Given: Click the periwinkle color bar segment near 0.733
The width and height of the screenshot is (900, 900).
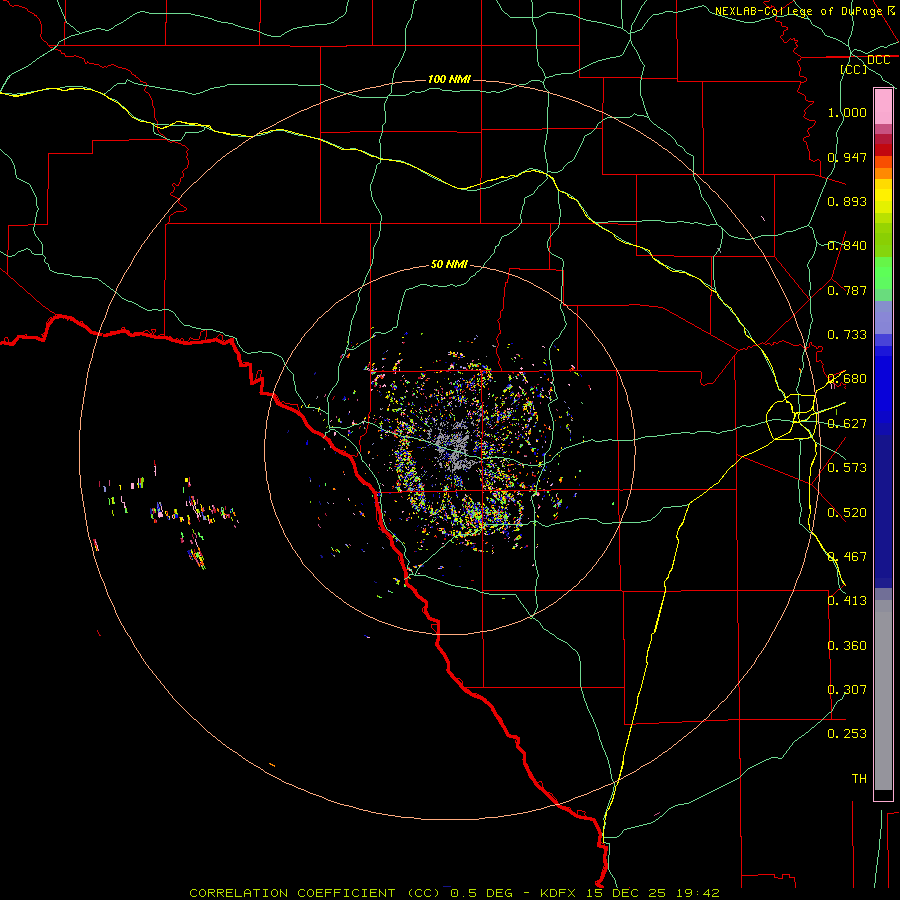Looking at the screenshot, I should 883,318.
